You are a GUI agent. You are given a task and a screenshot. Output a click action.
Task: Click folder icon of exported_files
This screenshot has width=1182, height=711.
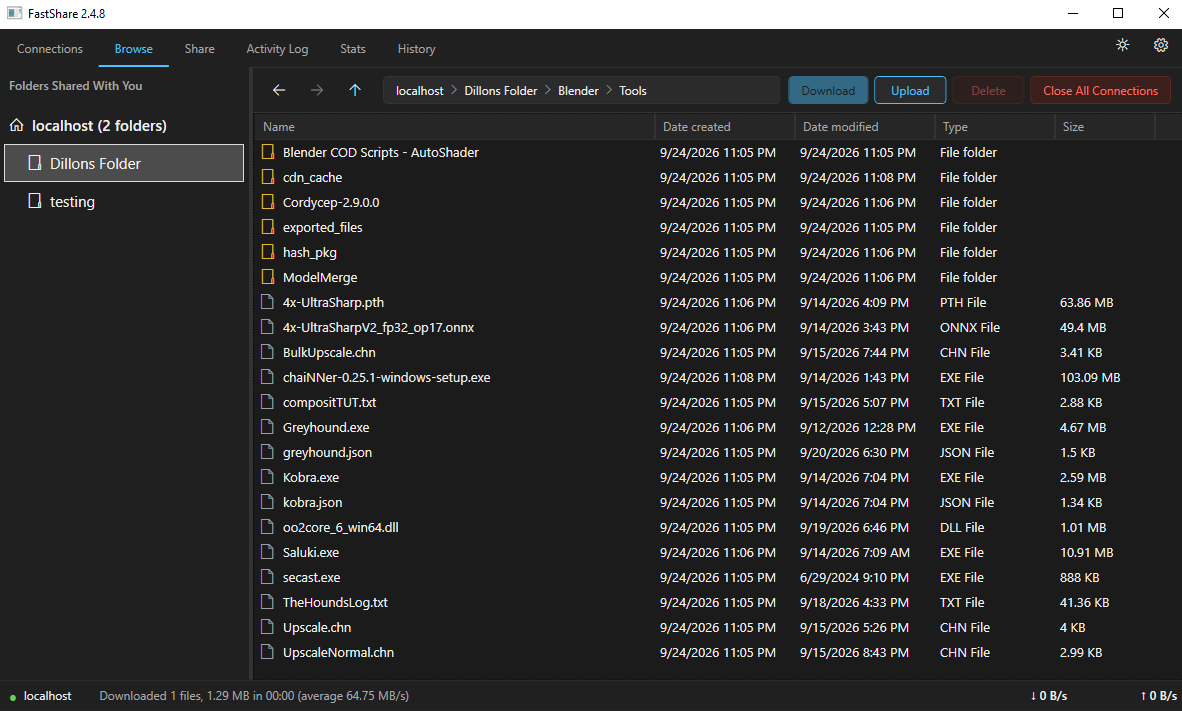pyautogui.click(x=268, y=227)
